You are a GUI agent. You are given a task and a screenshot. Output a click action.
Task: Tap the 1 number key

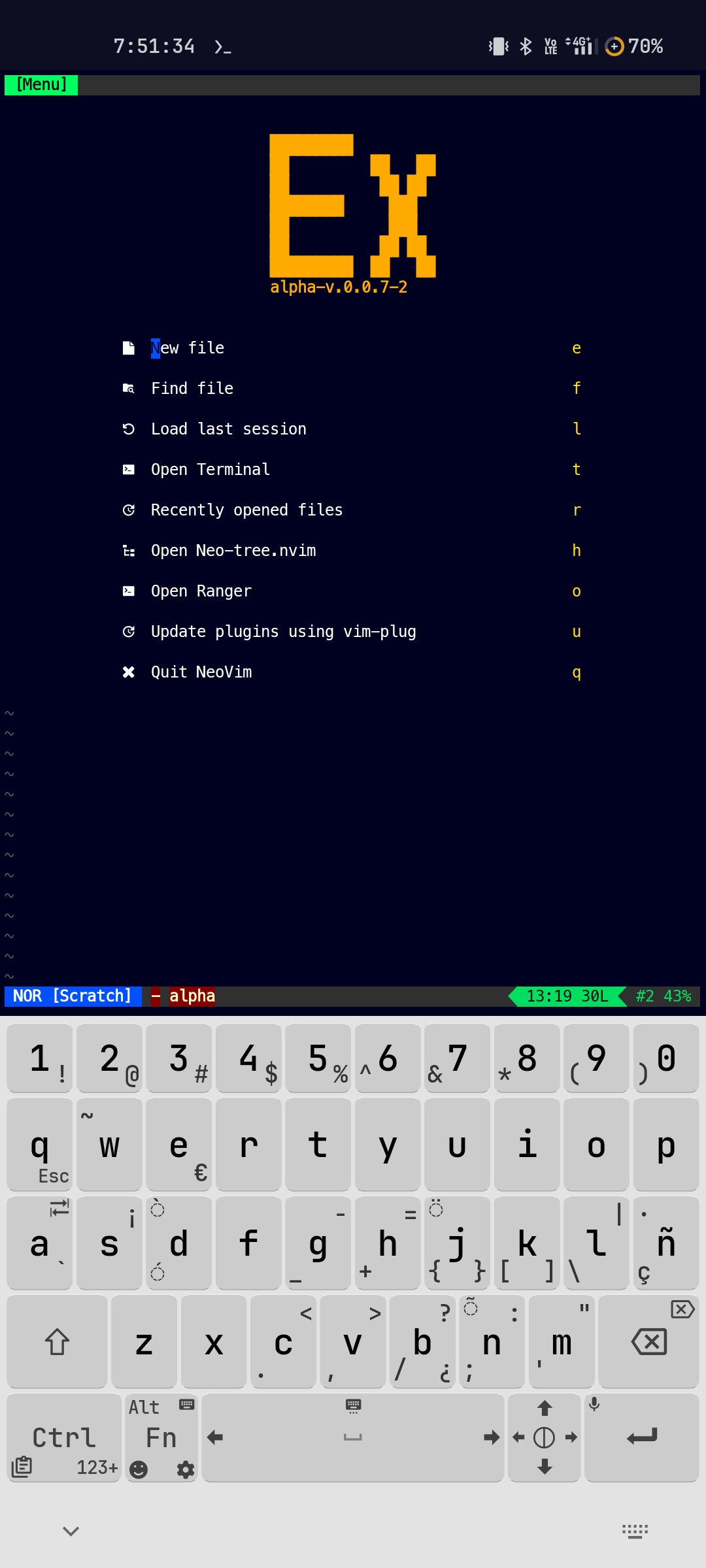pyautogui.click(x=40, y=1058)
